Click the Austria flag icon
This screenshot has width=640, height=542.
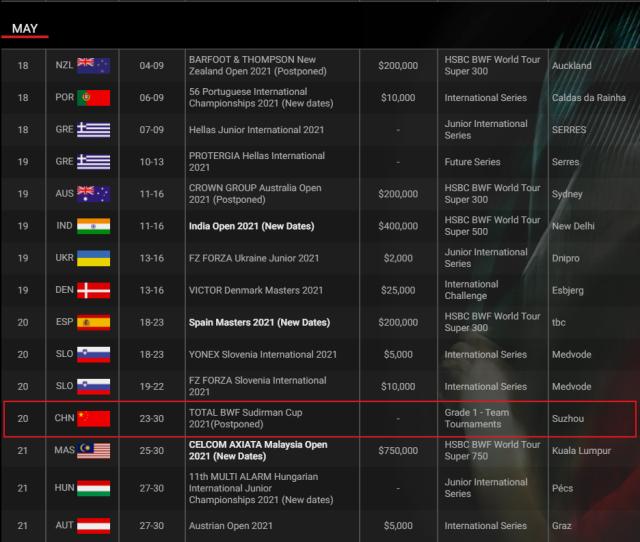[93, 525]
